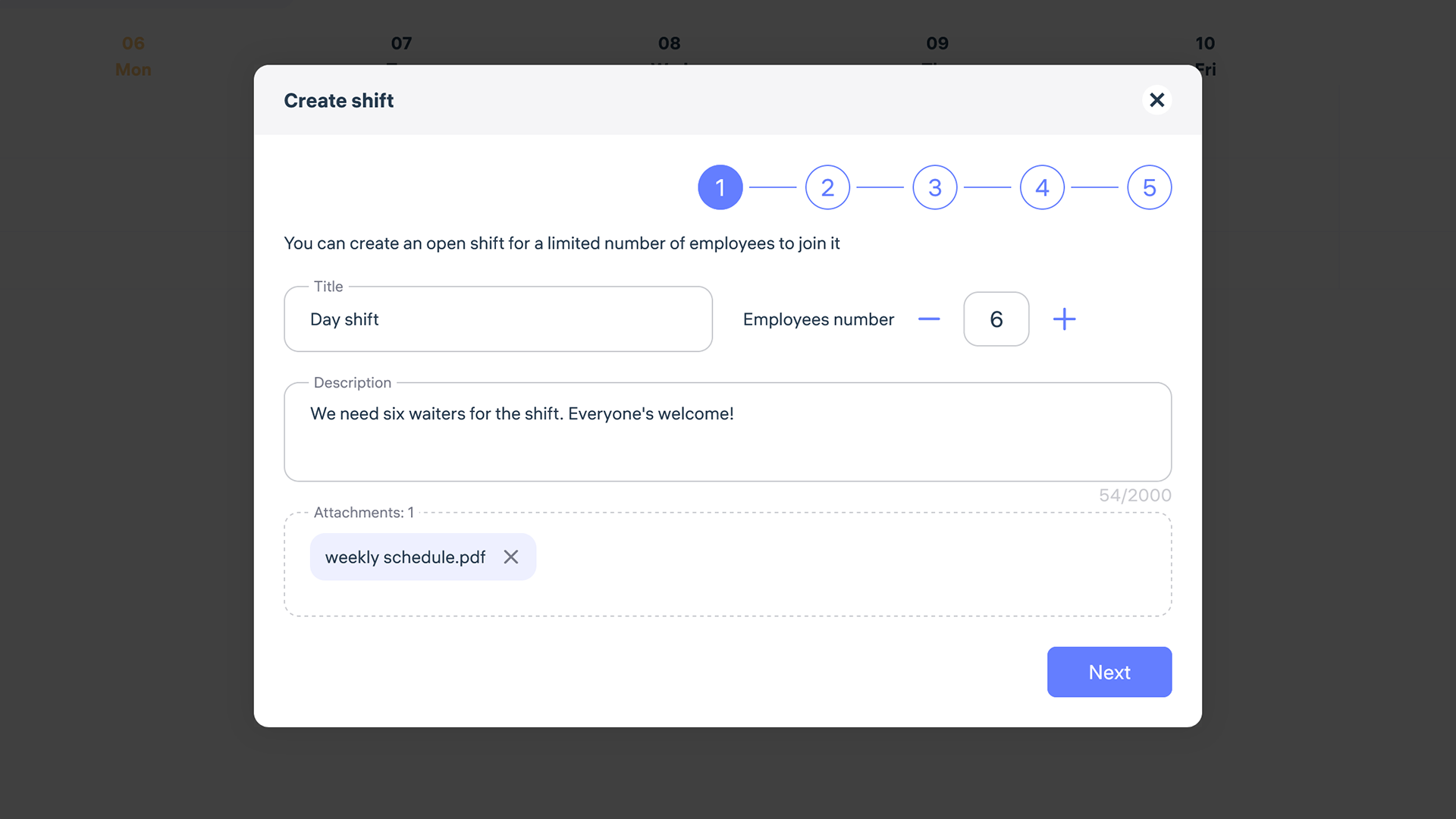Viewport: 1456px width, 819px height.
Task: Select step 3 in the progress stepper
Action: tap(934, 187)
